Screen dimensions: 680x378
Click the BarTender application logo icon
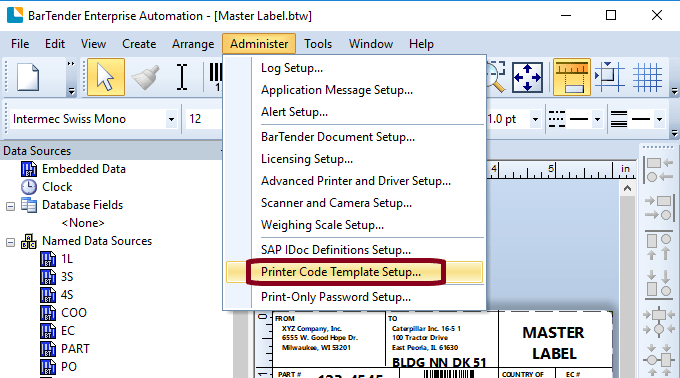click(15, 15)
